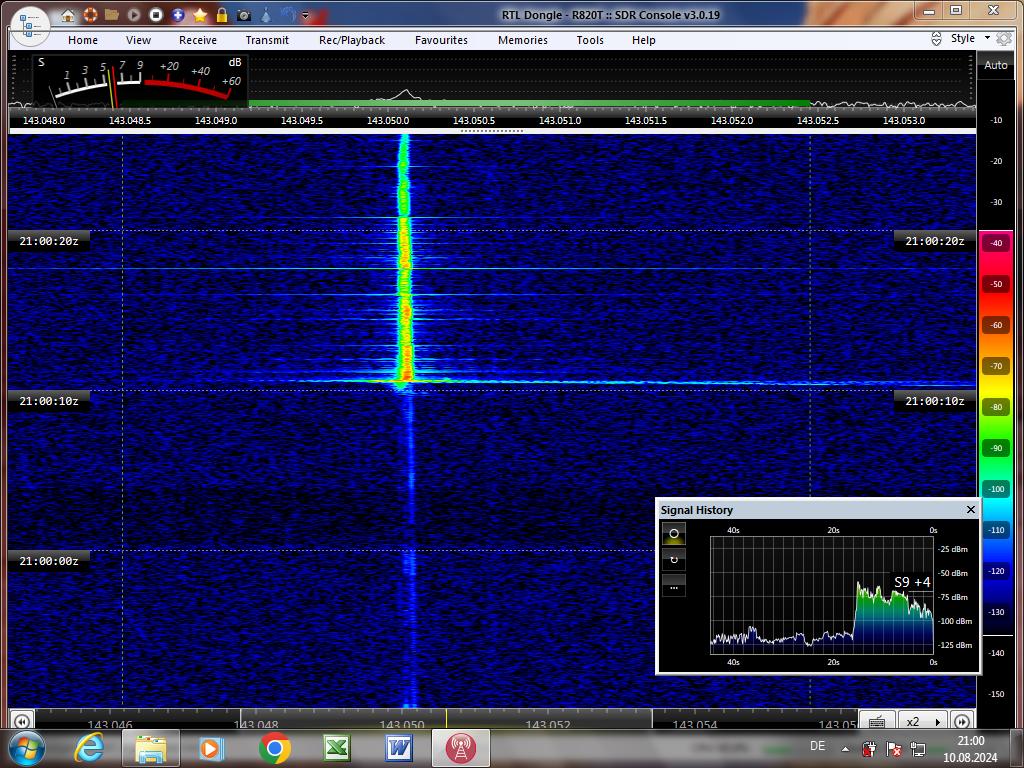Click the Signal History graph area
1024x768 pixels.
pyautogui.click(x=822, y=596)
